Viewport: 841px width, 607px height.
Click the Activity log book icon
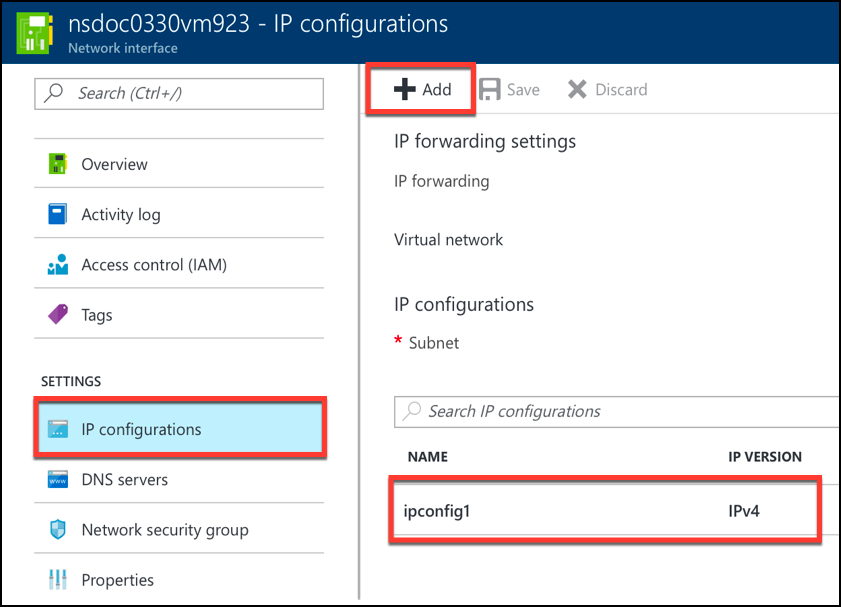coord(57,213)
